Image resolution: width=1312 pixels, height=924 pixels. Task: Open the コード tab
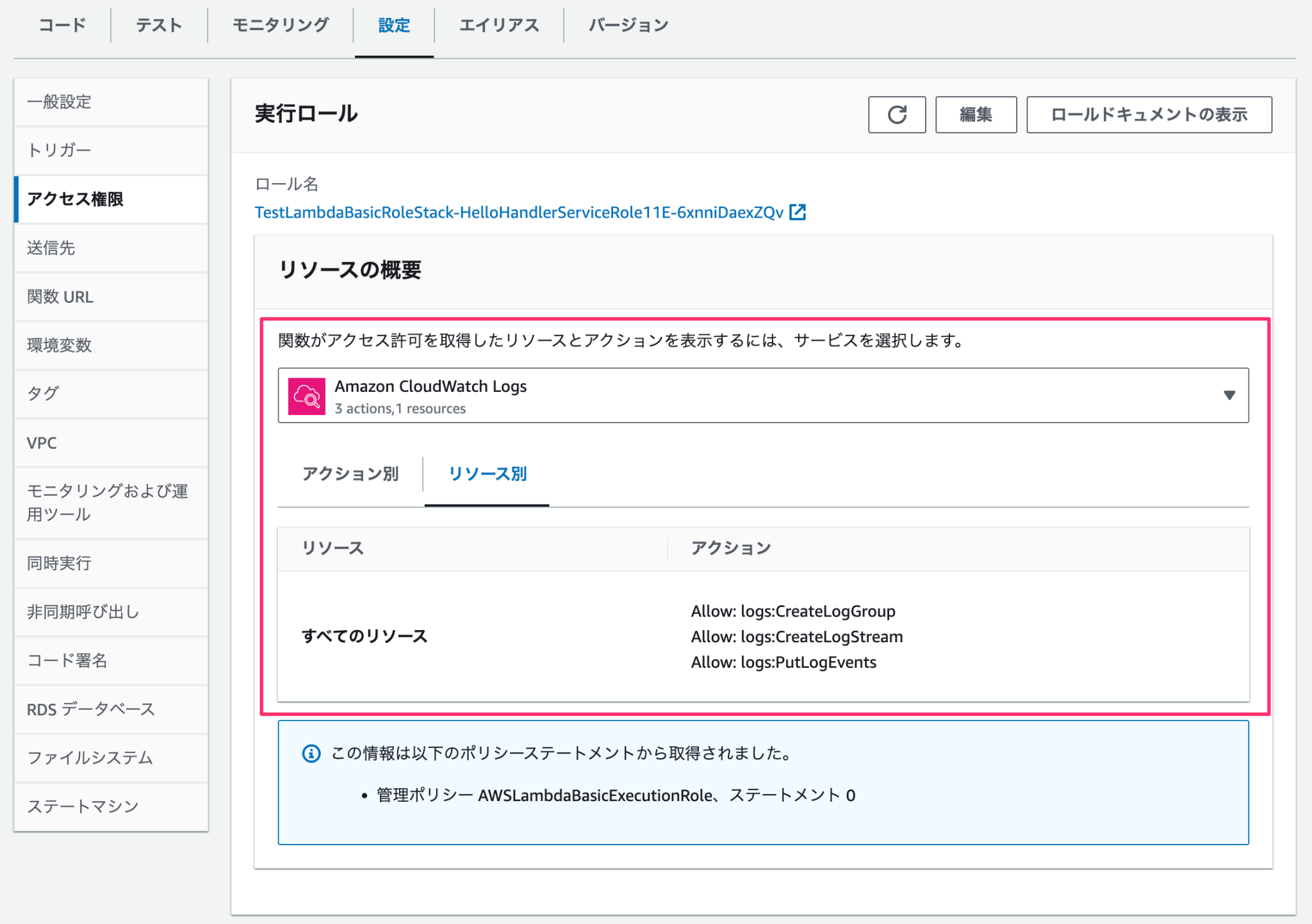click(x=61, y=25)
